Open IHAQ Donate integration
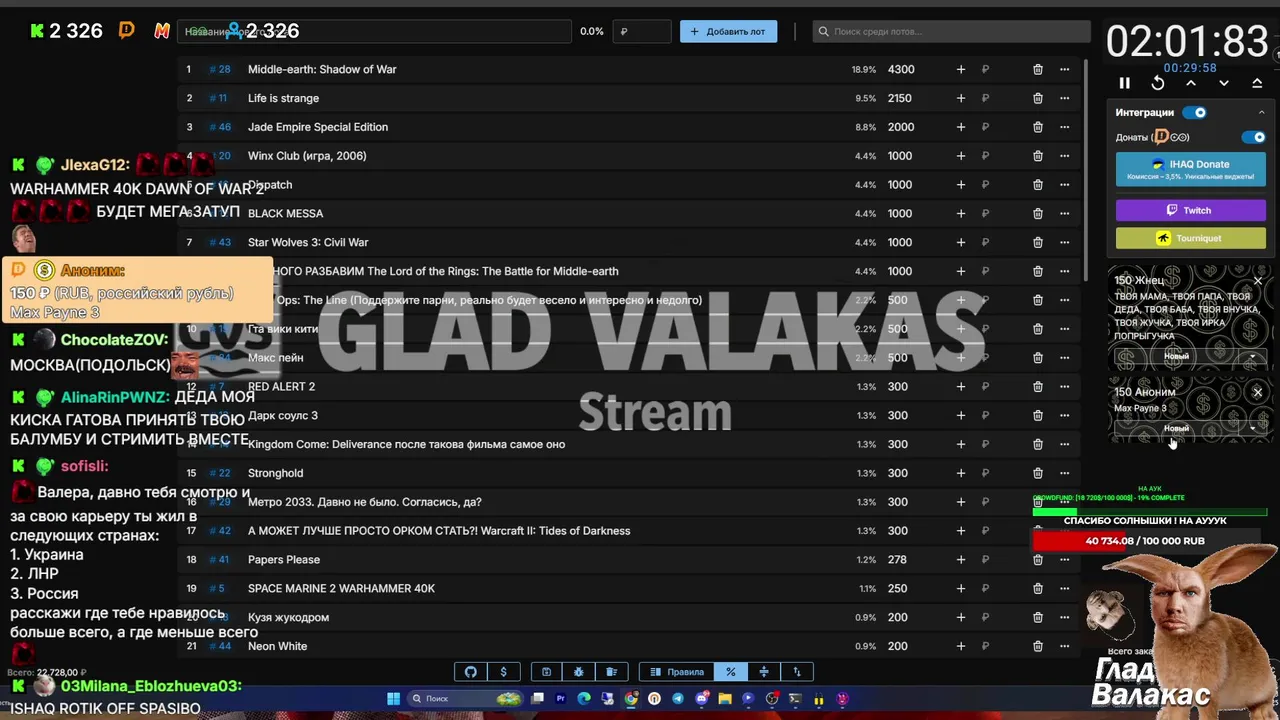This screenshot has width=1280, height=720. [x=1190, y=169]
